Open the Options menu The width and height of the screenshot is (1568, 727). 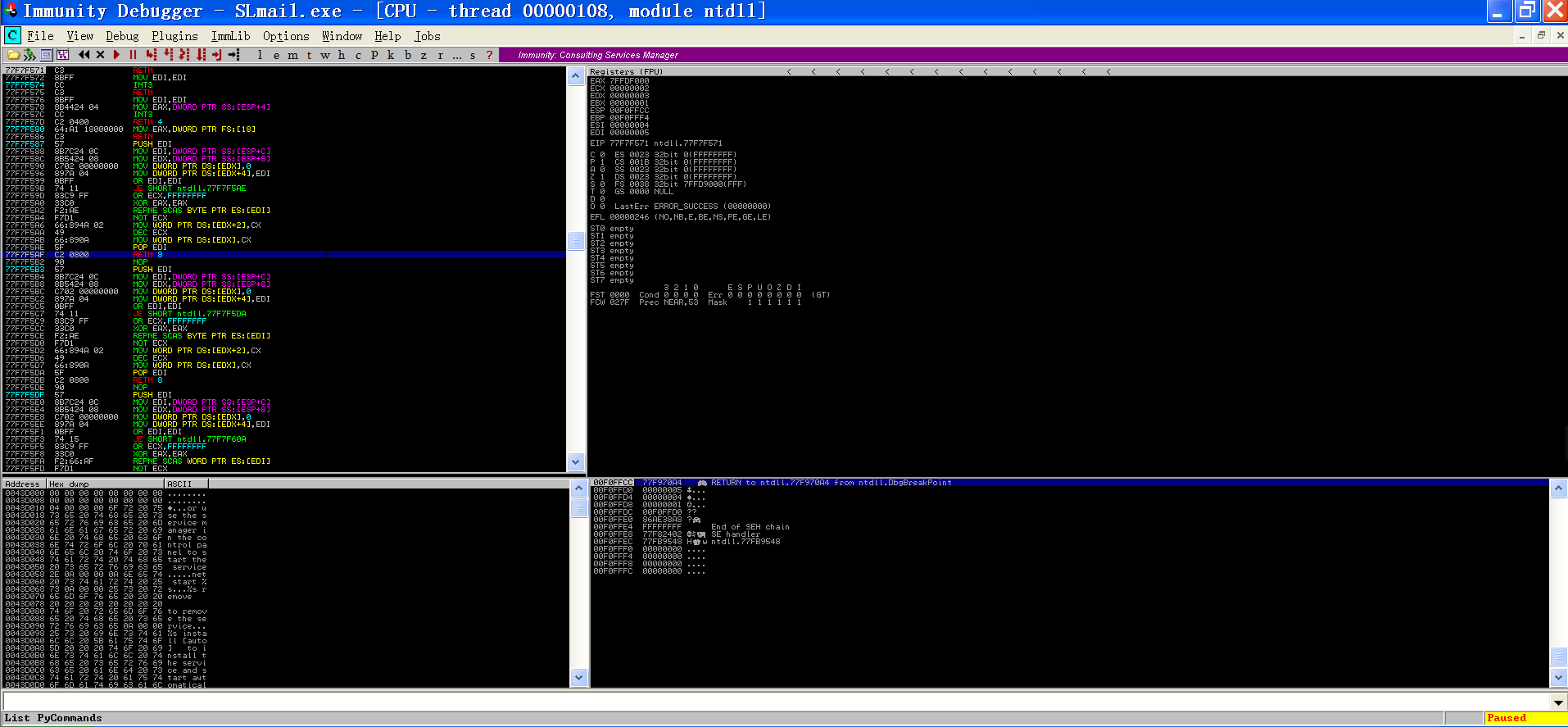coord(286,36)
